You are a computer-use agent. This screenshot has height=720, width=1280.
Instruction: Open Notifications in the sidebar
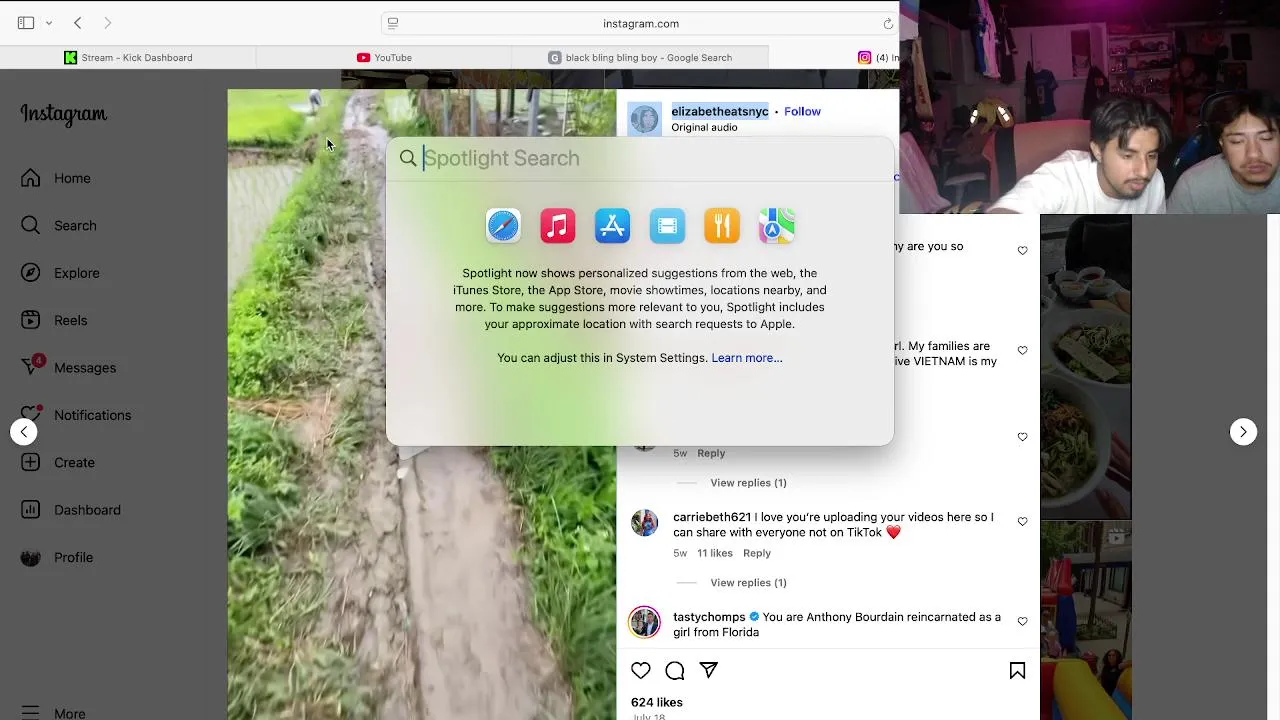coord(75,415)
